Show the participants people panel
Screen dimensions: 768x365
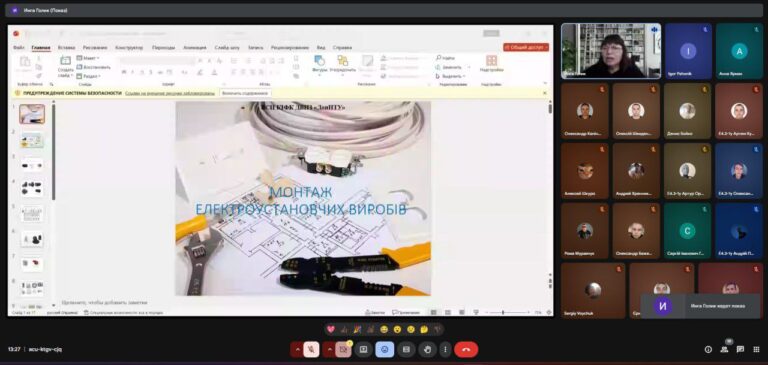tap(724, 349)
